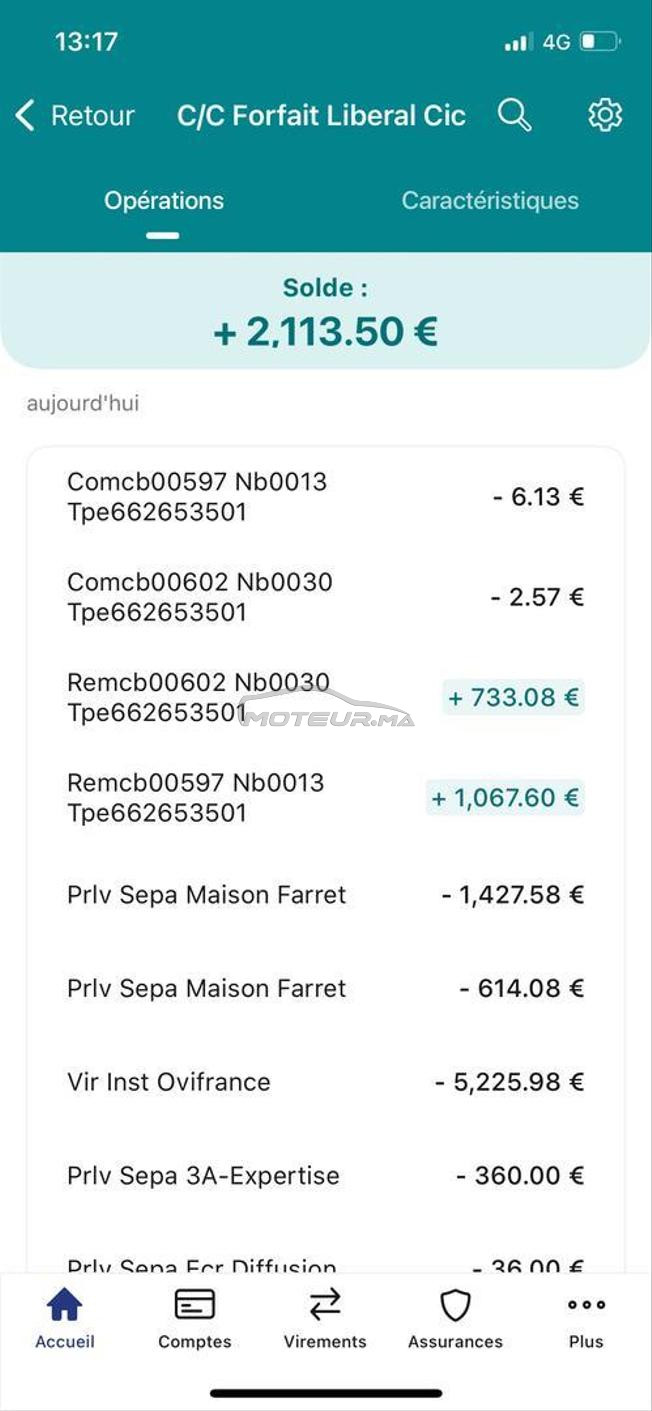
Task: Open Assurances shield icon
Action: coord(455,1304)
